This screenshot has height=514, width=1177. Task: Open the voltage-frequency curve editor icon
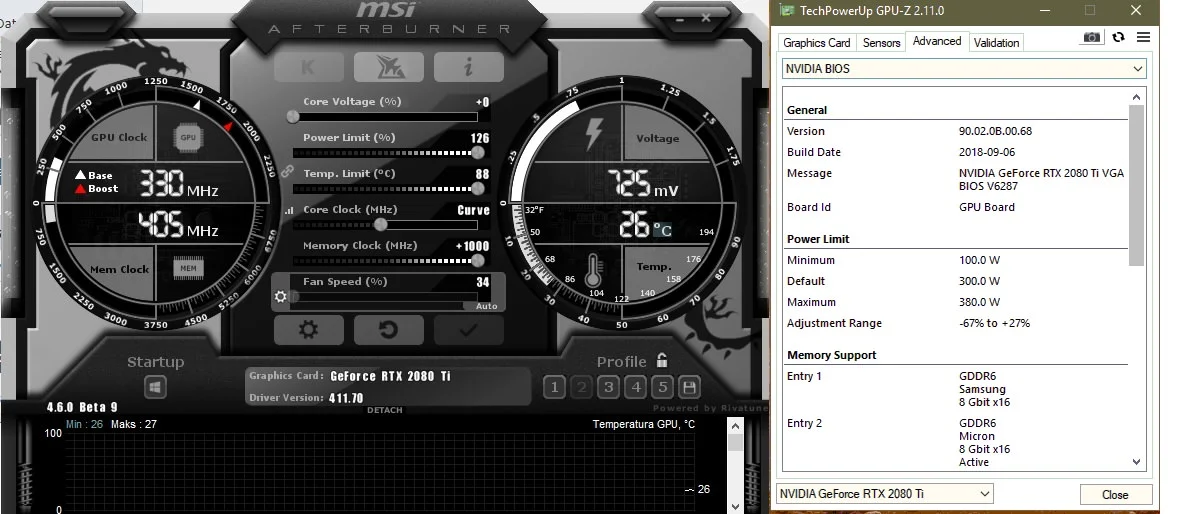coord(288,212)
